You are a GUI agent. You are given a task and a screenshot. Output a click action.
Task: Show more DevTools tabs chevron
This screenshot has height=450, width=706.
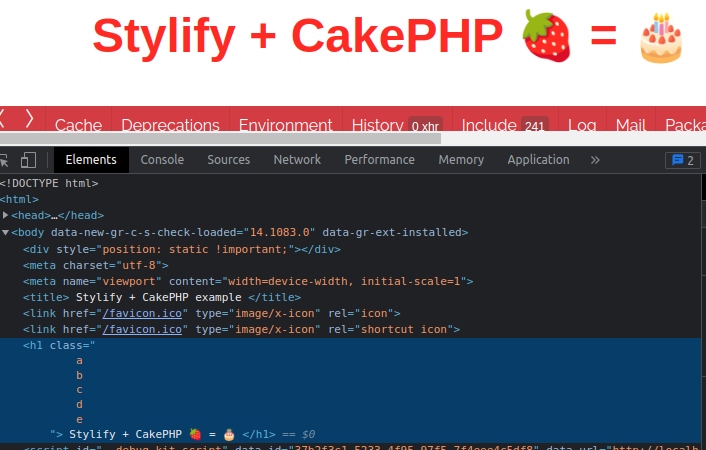point(595,160)
